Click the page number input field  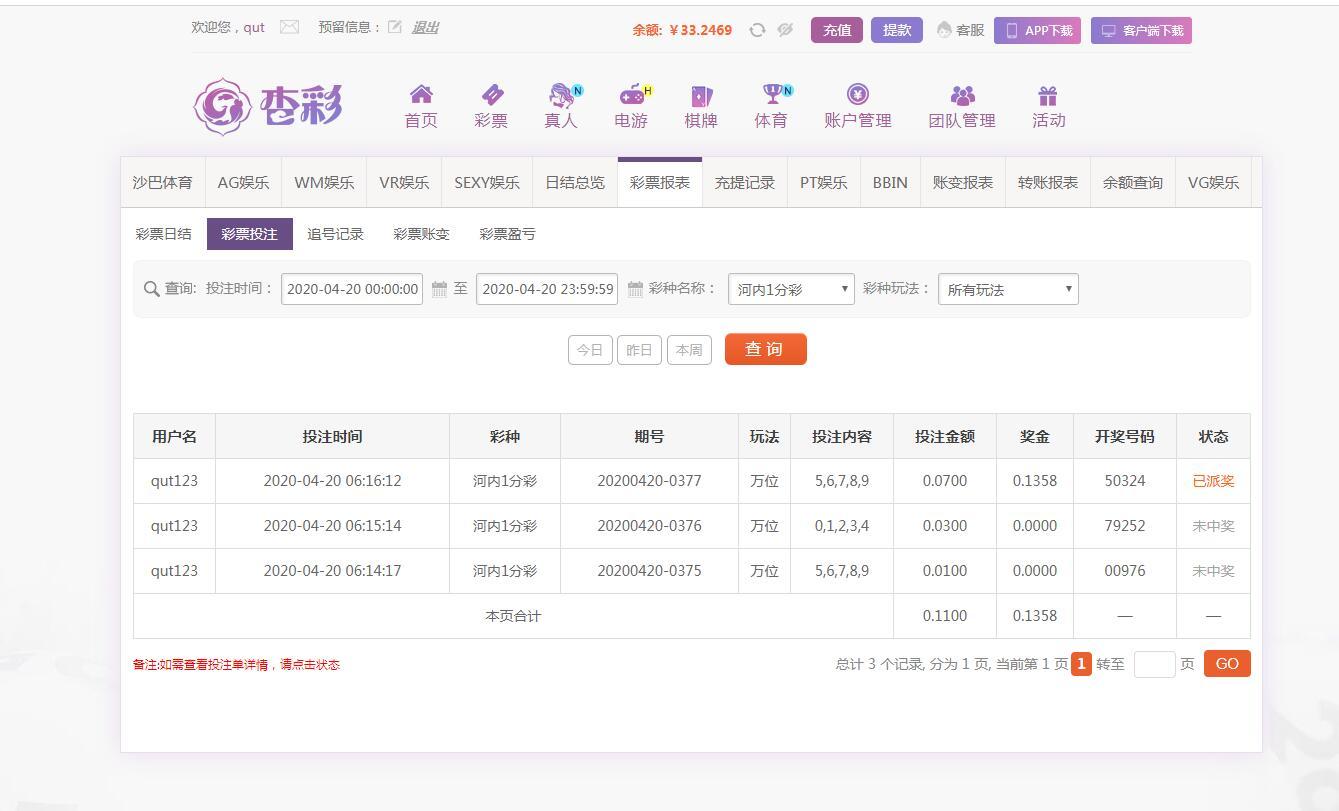point(1154,664)
